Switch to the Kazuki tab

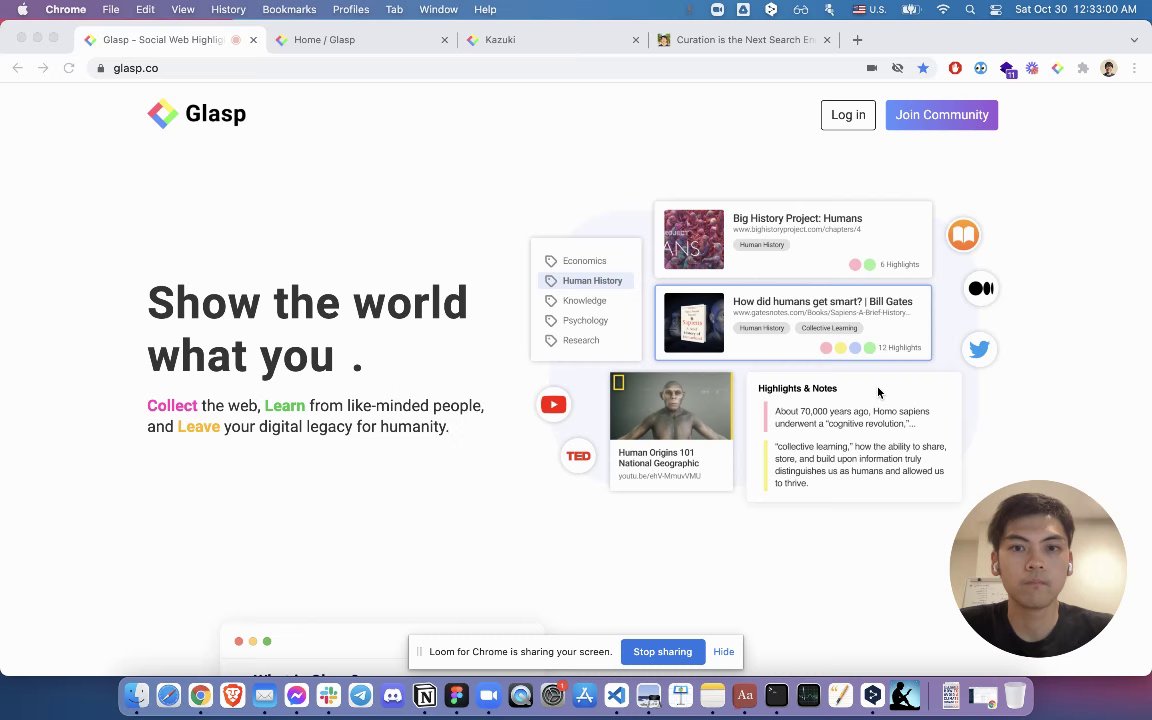tap(551, 40)
